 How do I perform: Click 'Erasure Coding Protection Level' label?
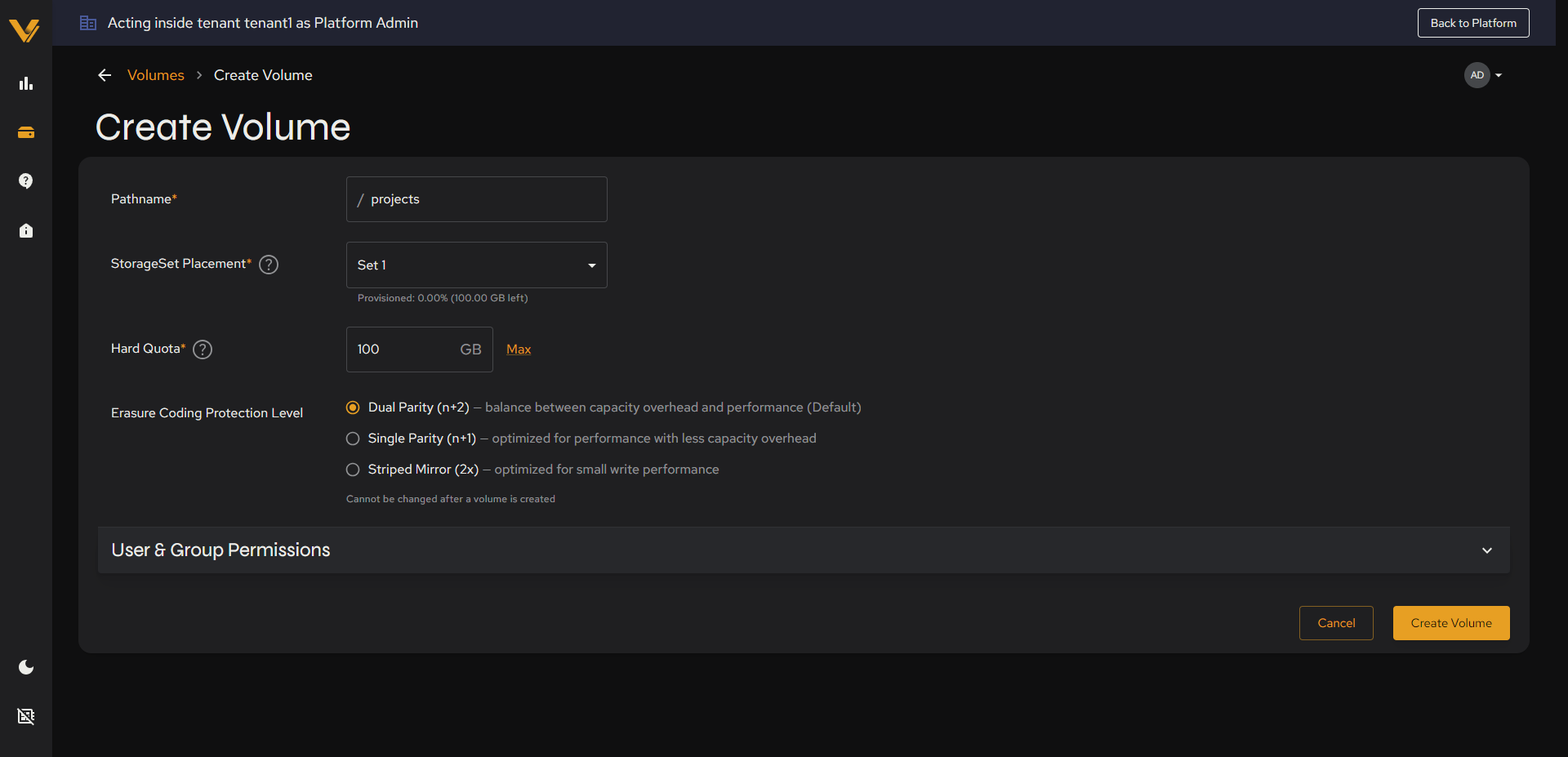(207, 413)
